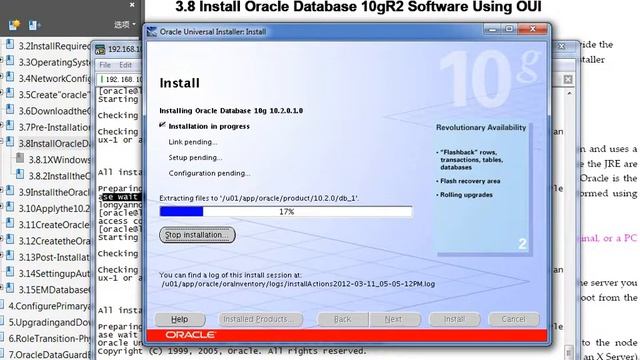The width and height of the screenshot is (640, 360).
Task: Click the 'Revolutionary Availability' panel heading
Action: (481, 127)
